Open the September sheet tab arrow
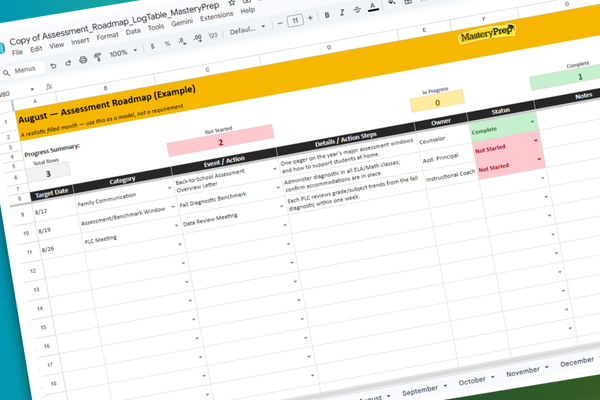 point(445,385)
